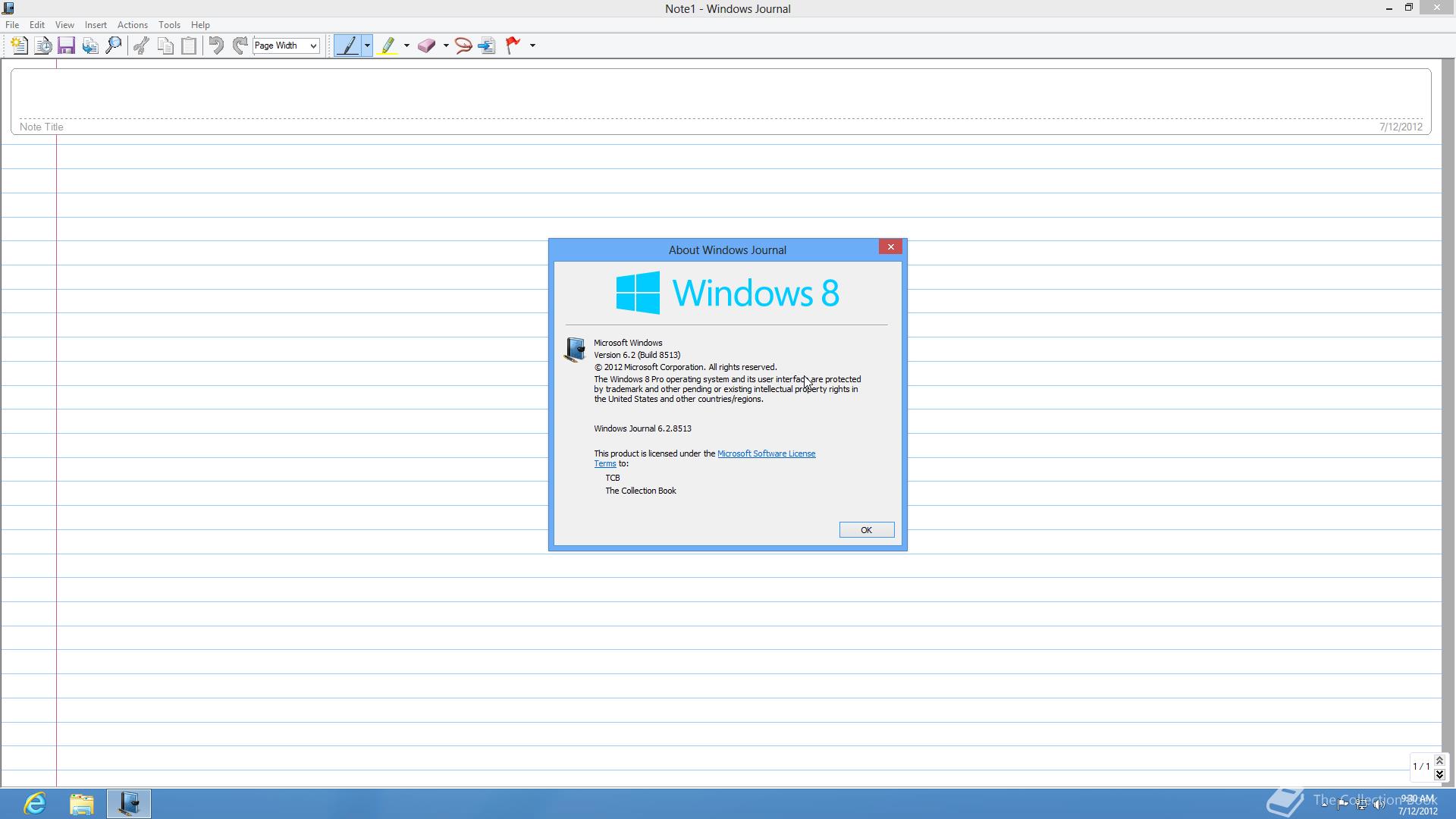Click Windows Journal title bar icon

[8, 8]
